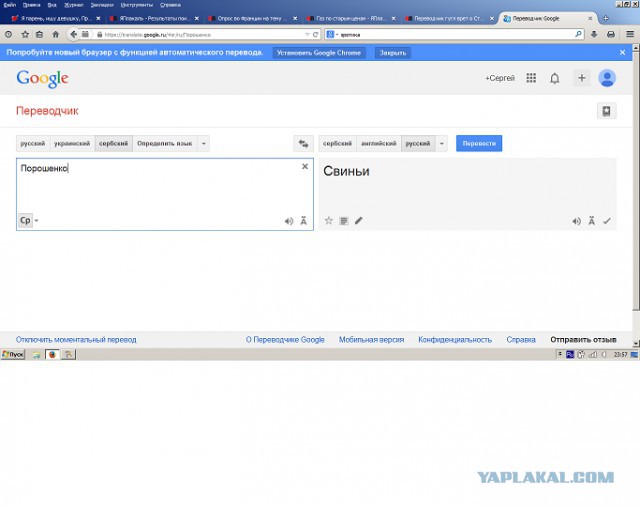
Task: Click Отключить моментальный перевод link
Action: tap(76, 340)
